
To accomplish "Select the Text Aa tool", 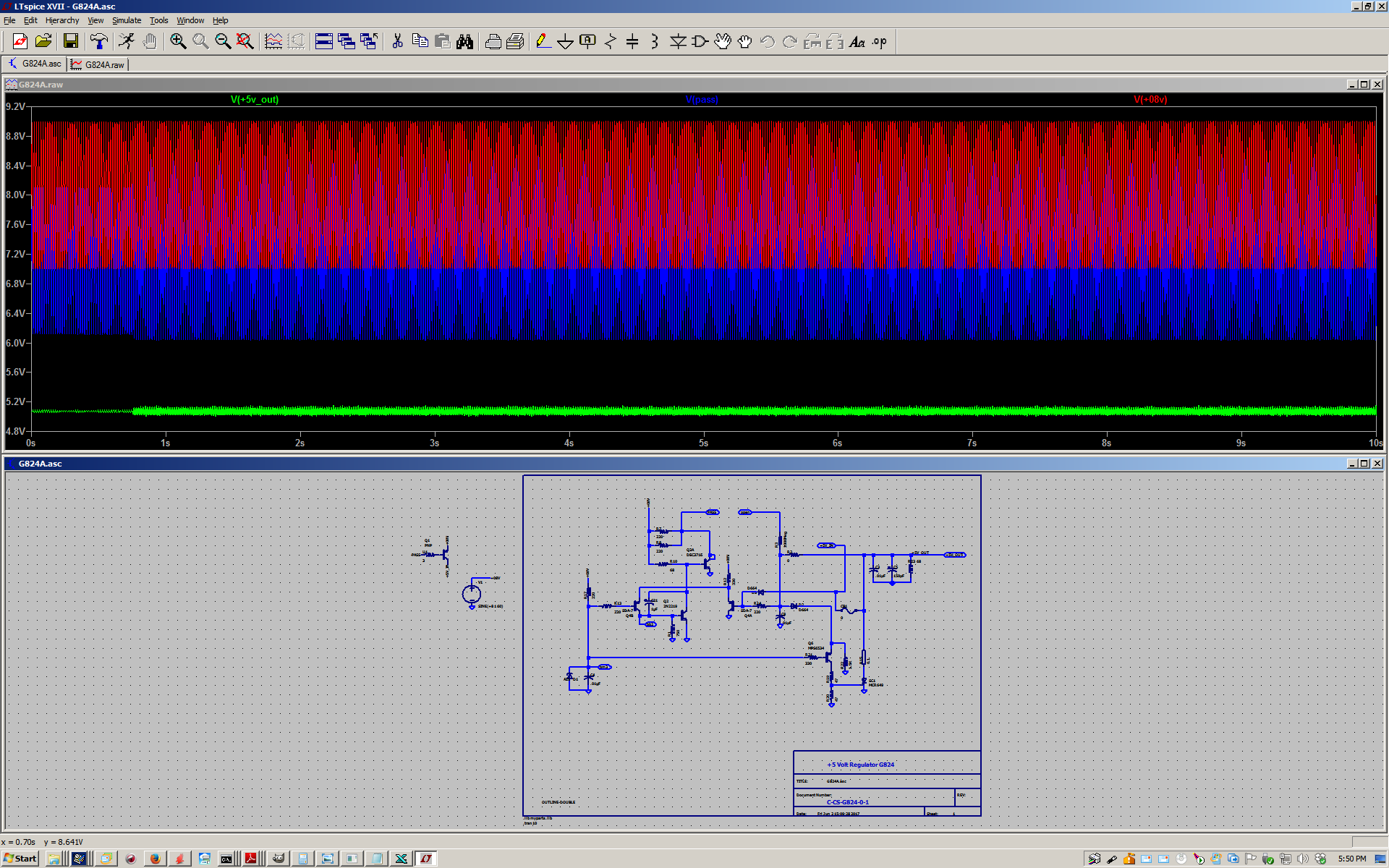I will point(857,41).
